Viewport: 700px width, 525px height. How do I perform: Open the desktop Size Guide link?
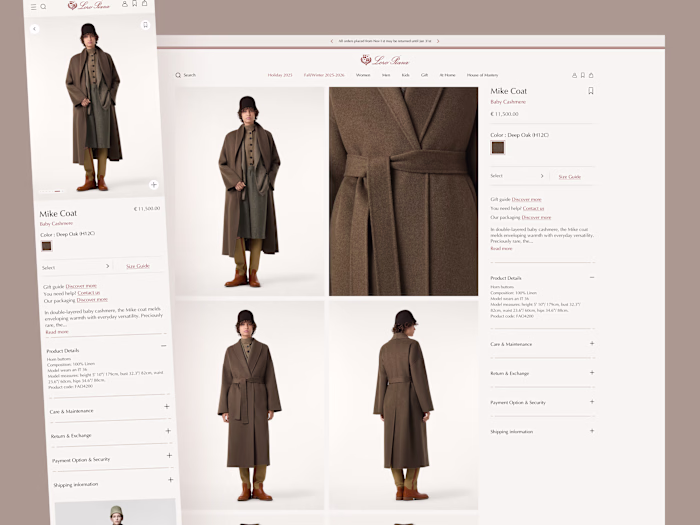pyautogui.click(x=570, y=177)
